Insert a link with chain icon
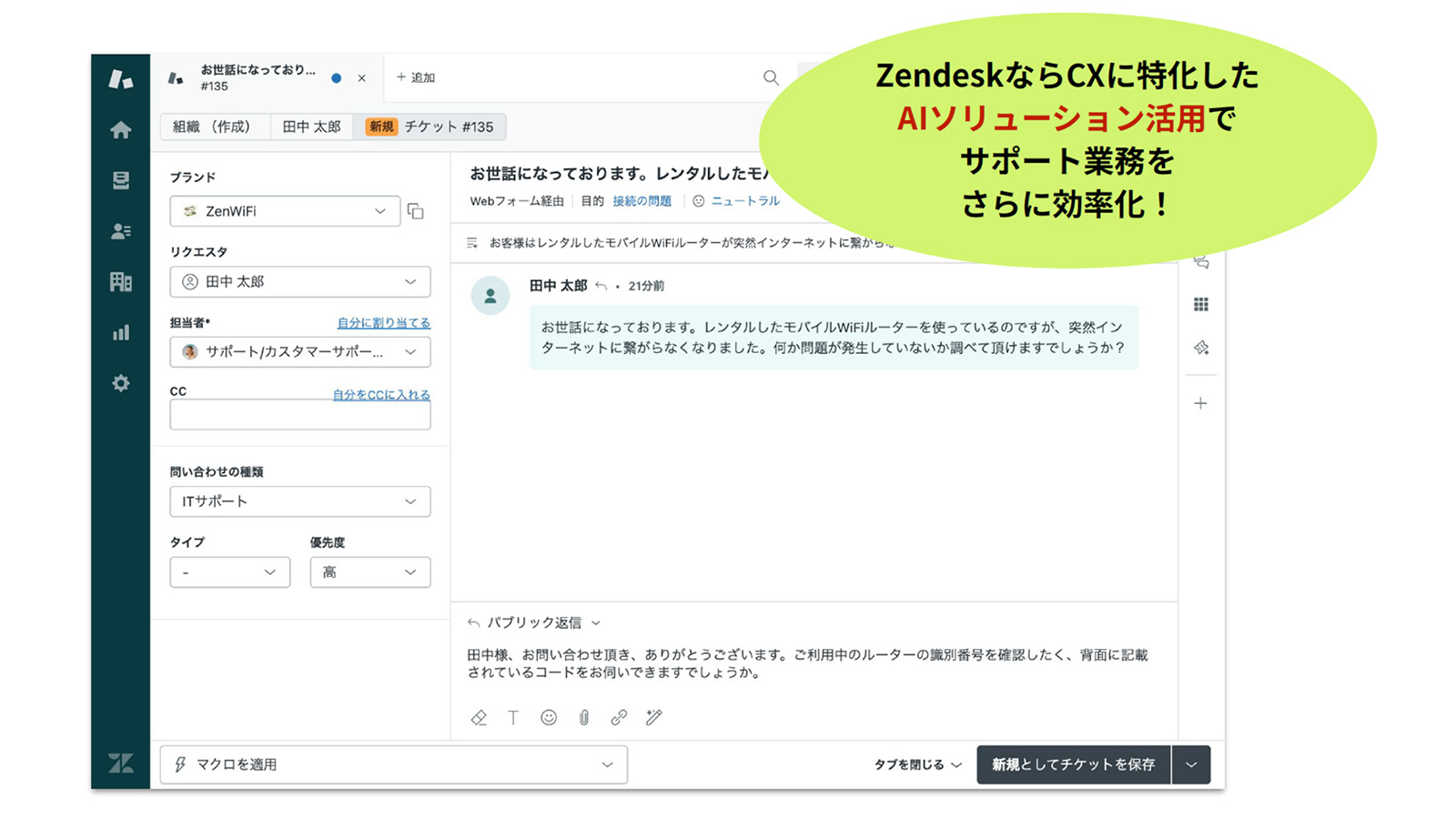 click(x=619, y=718)
